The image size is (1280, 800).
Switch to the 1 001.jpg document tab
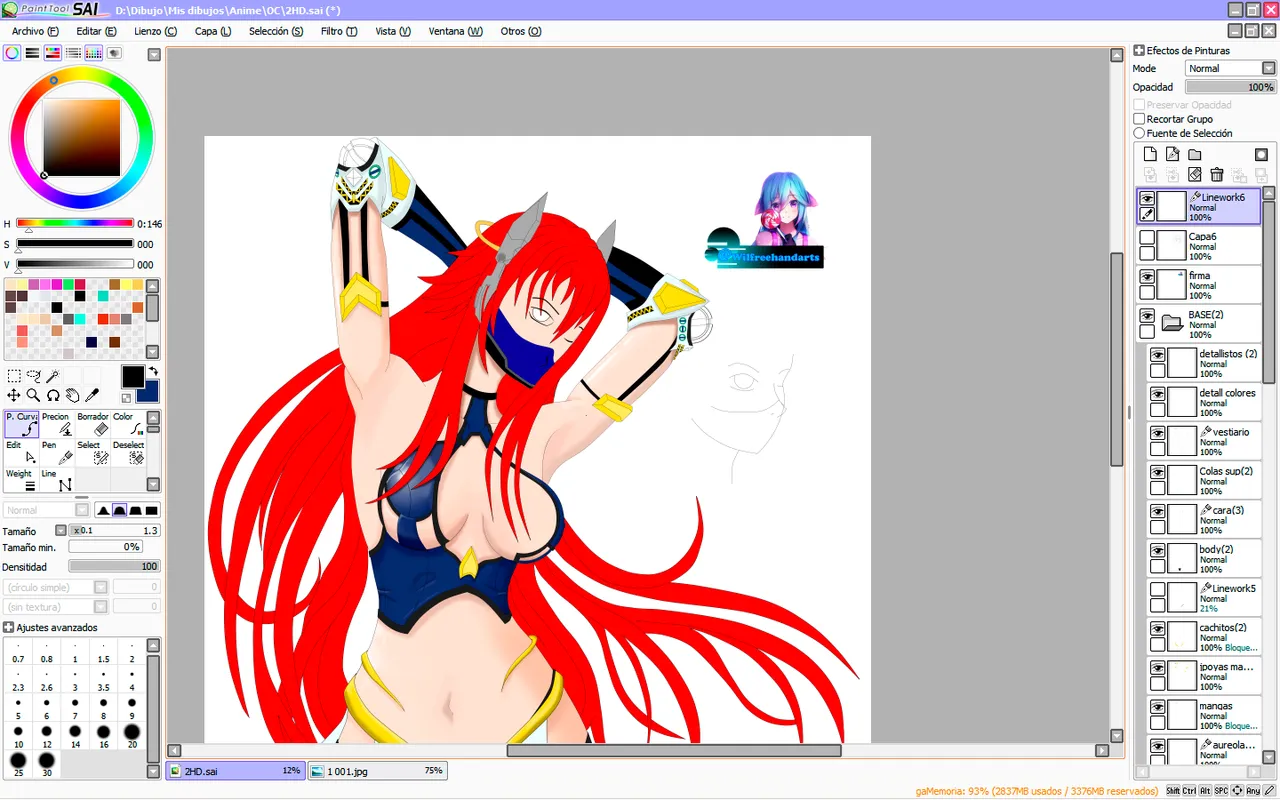(377, 771)
